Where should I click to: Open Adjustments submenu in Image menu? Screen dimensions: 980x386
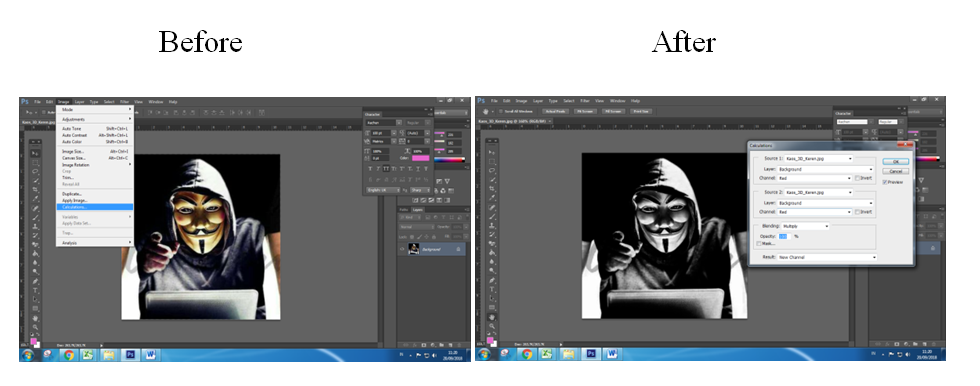95,119
